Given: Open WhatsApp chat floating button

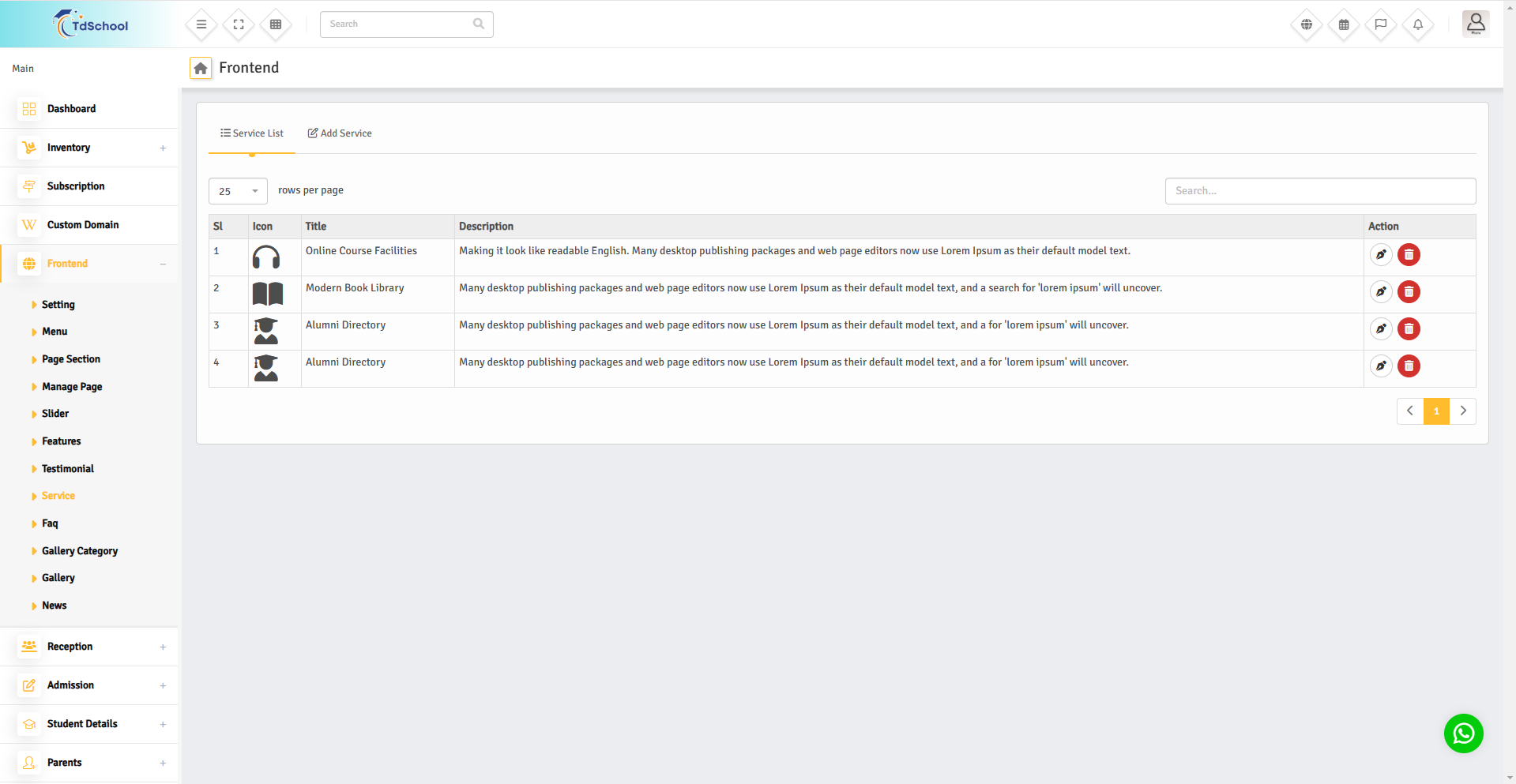Looking at the screenshot, I should tap(1463, 733).
